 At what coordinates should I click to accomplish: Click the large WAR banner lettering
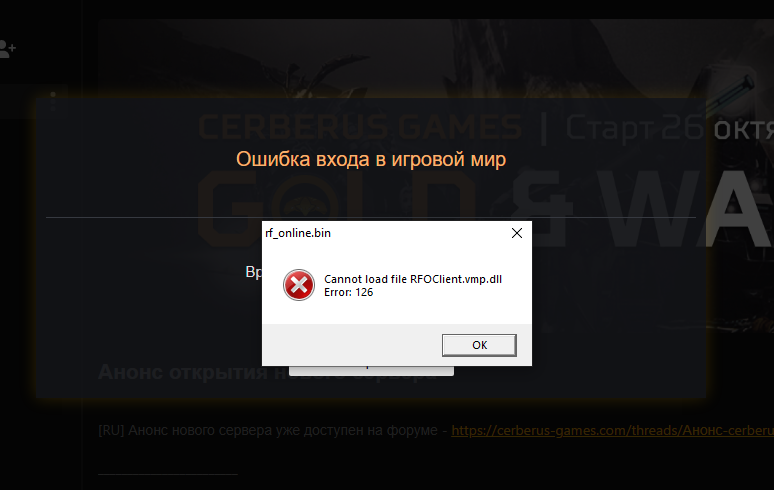pyautogui.click(x=686, y=208)
